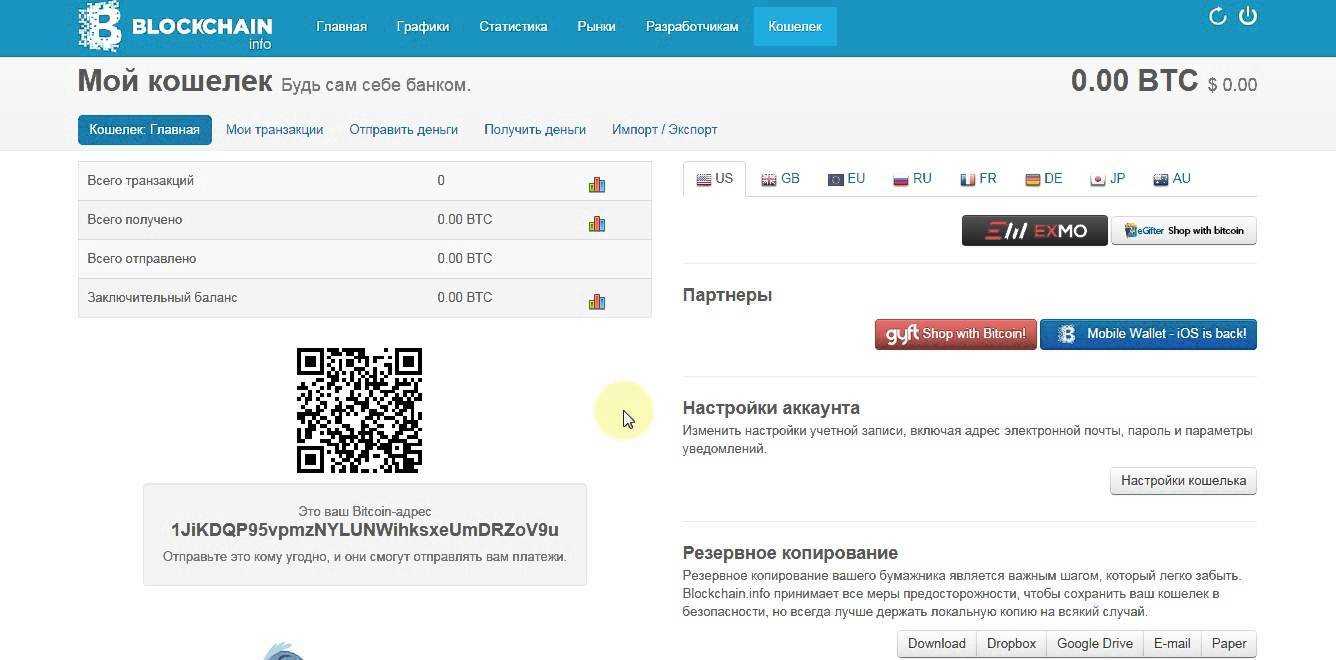Click Заключительный баланс row label

click(x=162, y=297)
